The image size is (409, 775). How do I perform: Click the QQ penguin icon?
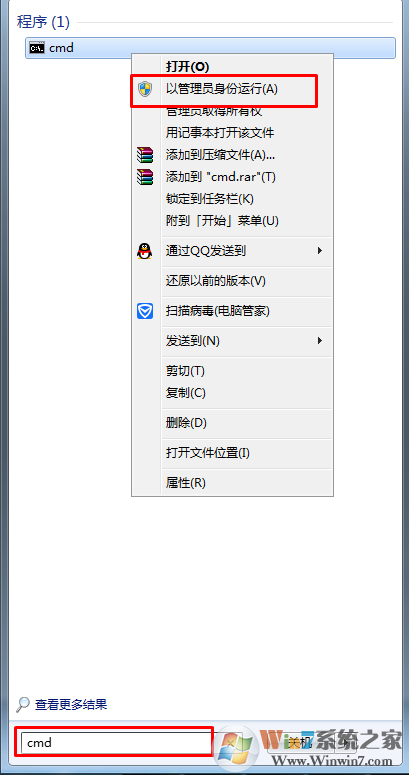coord(144,251)
